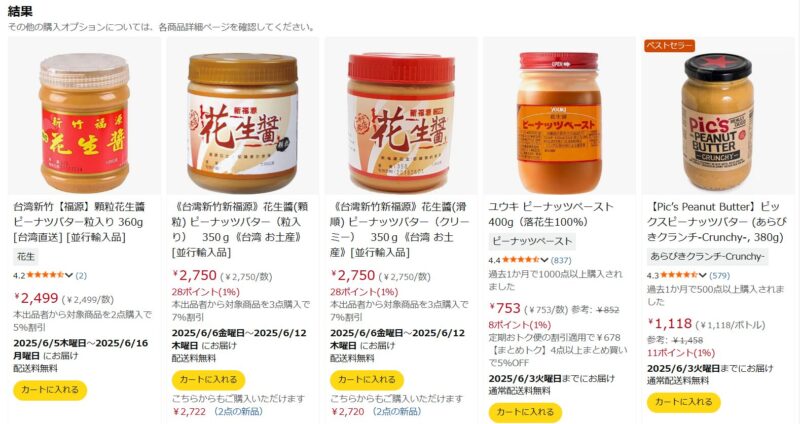Add Pic's Peanut Butter to cart
This screenshot has height=424, width=800.
tap(684, 402)
